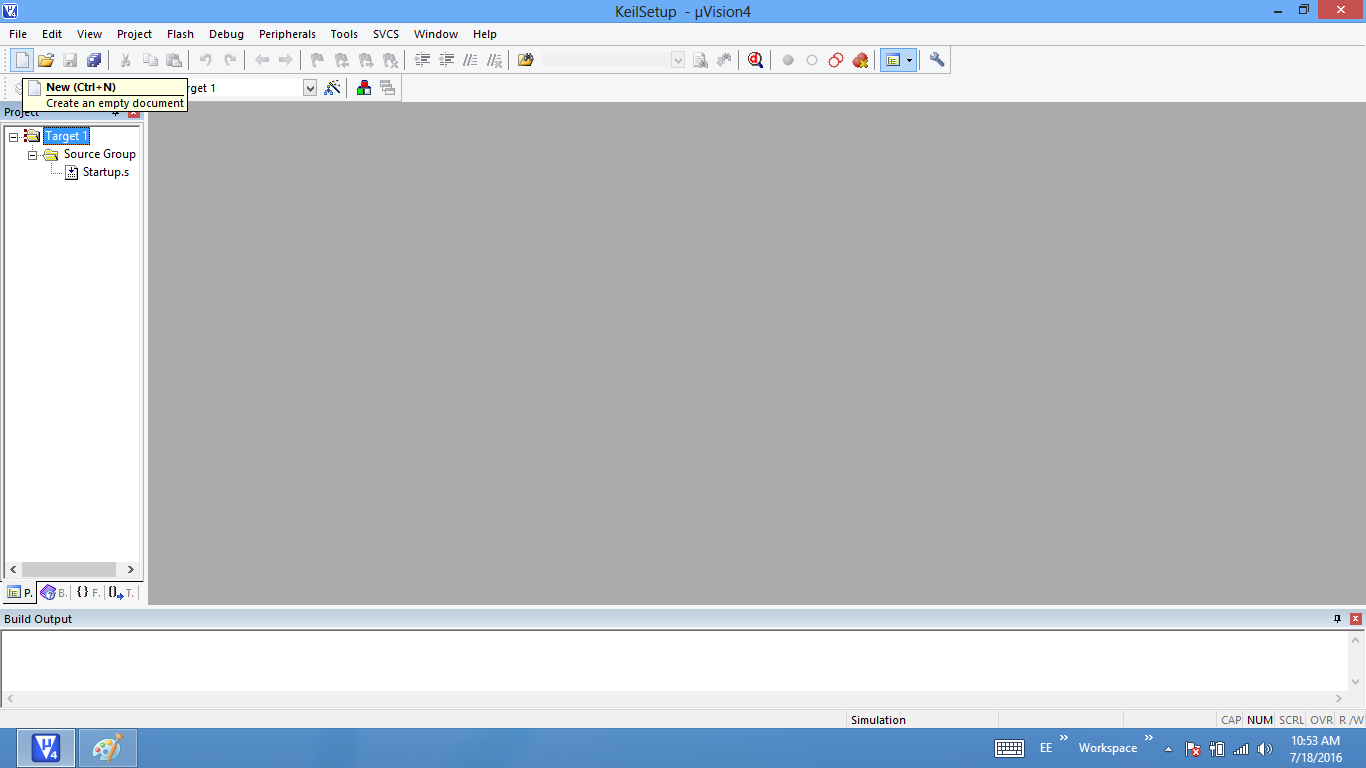Click the Manage Components colored blocks icon
1366x768 pixels.
[x=364, y=88]
